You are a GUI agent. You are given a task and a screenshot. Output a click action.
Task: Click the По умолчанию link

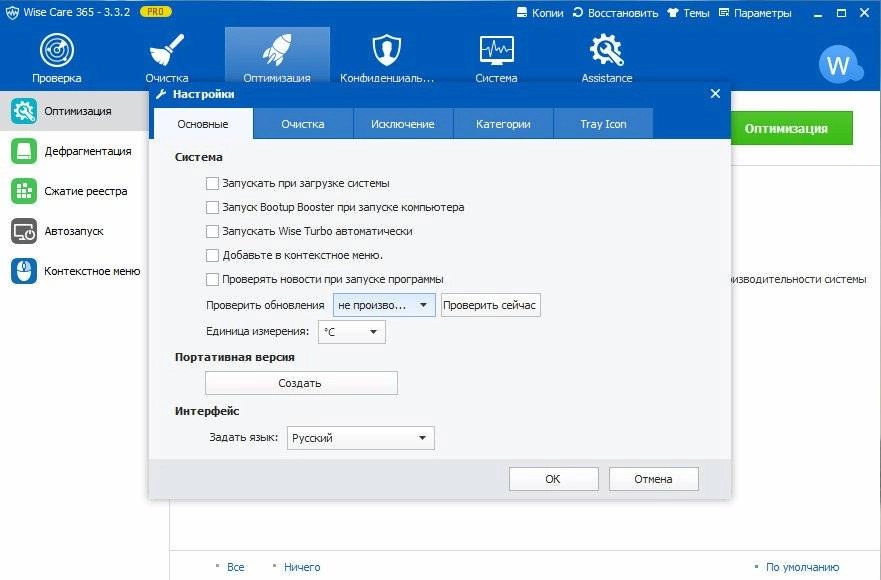tap(802, 567)
